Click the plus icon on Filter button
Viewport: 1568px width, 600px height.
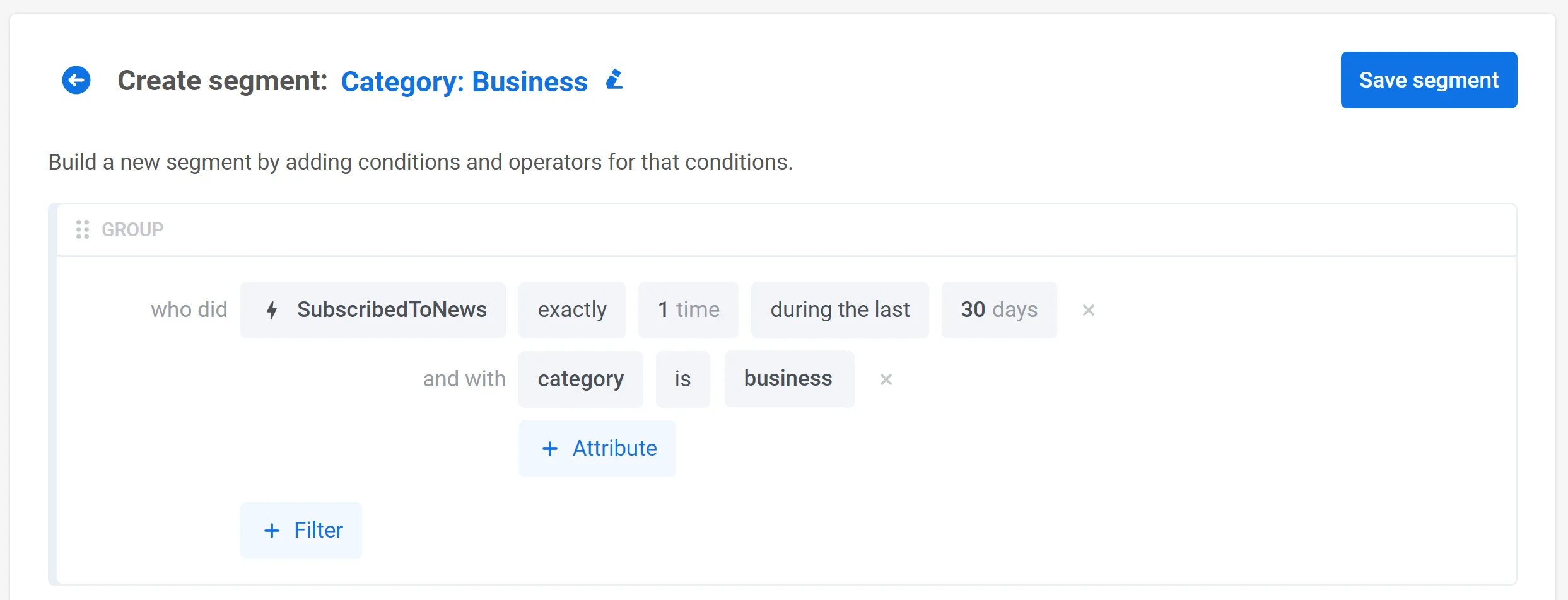pyautogui.click(x=272, y=531)
